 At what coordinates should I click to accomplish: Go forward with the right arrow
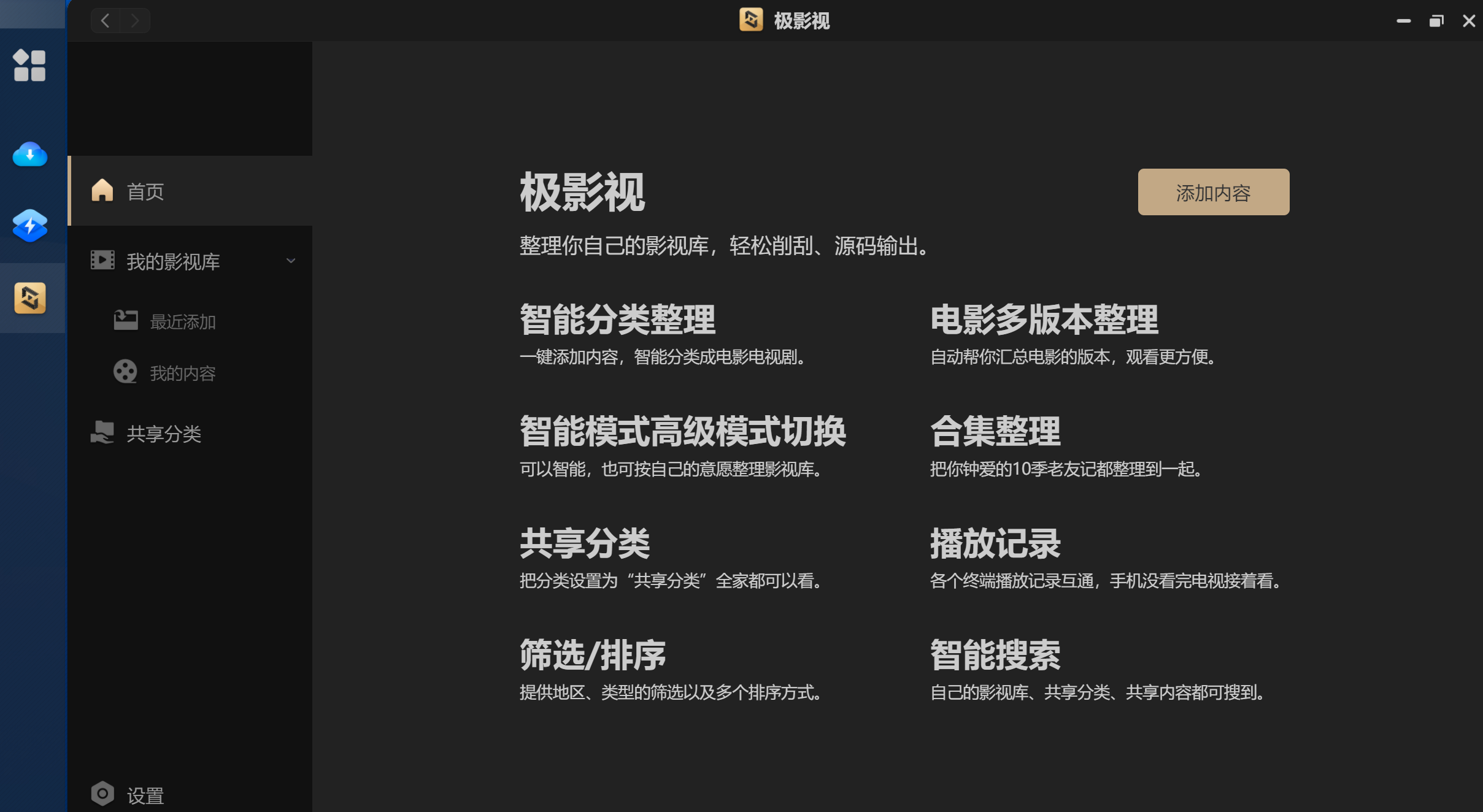click(x=135, y=21)
